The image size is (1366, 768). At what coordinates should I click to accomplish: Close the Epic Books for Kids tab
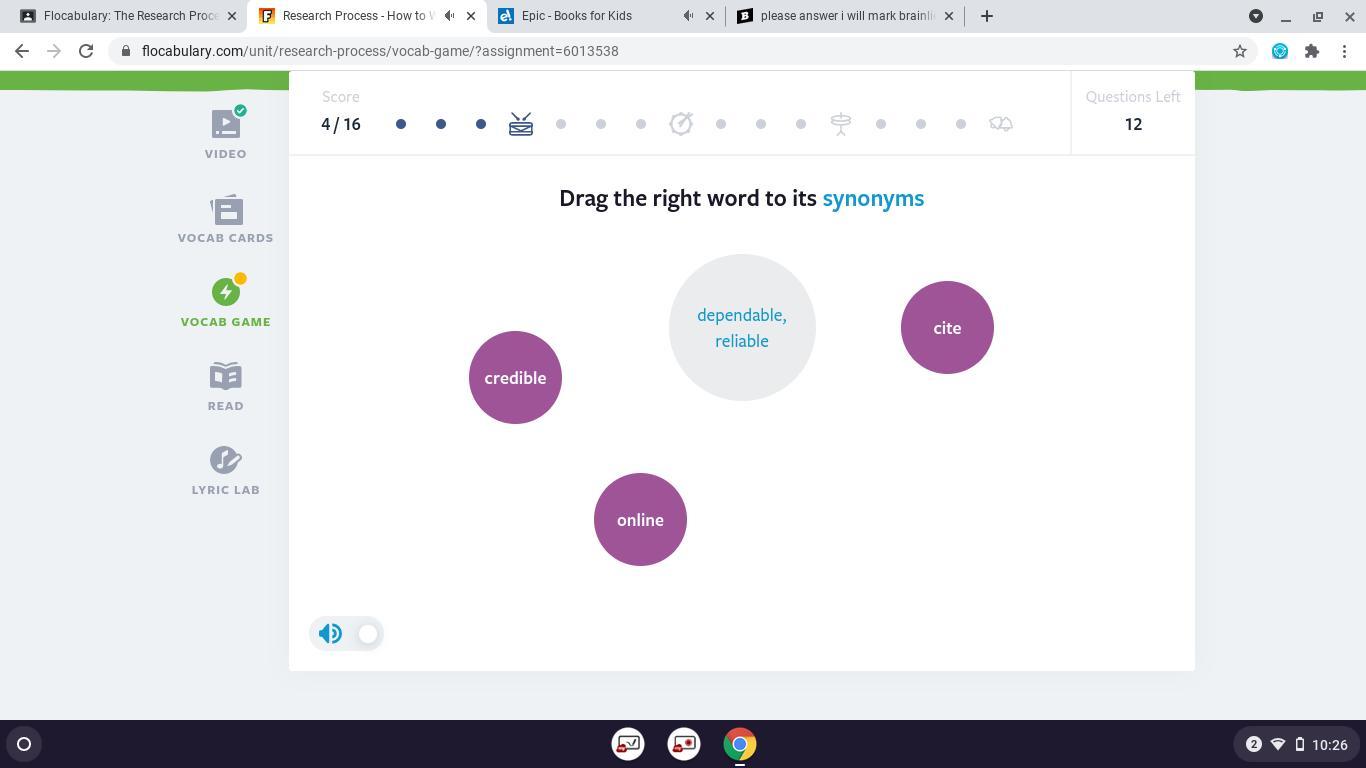pyautogui.click(x=711, y=16)
